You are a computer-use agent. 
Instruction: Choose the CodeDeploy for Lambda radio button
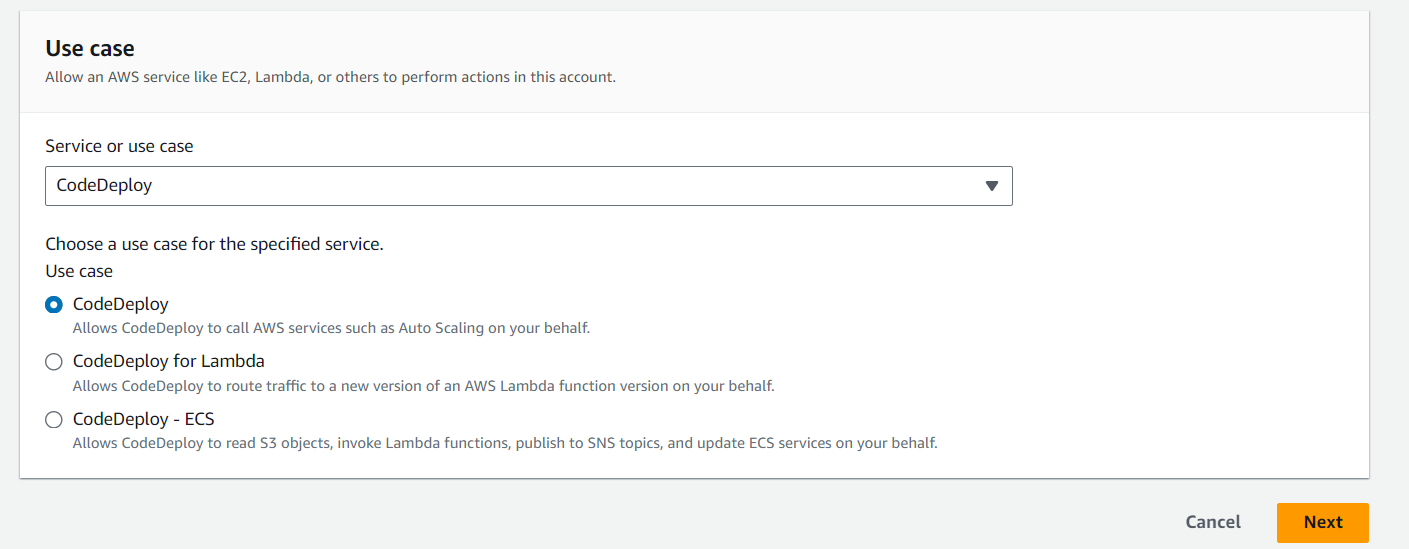click(54, 362)
